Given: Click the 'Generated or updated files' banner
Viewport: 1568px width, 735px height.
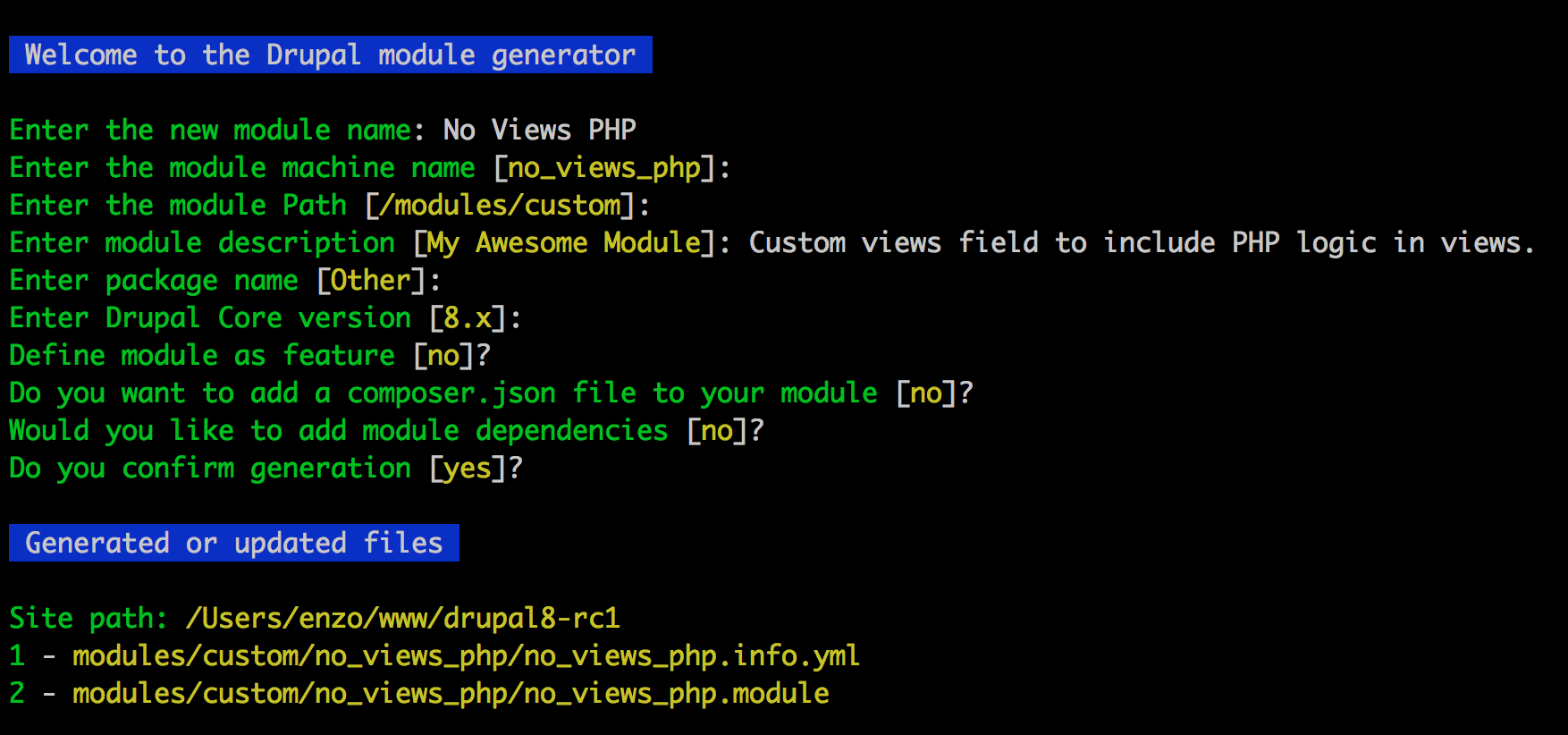Looking at the screenshot, I should click(234, 543).
